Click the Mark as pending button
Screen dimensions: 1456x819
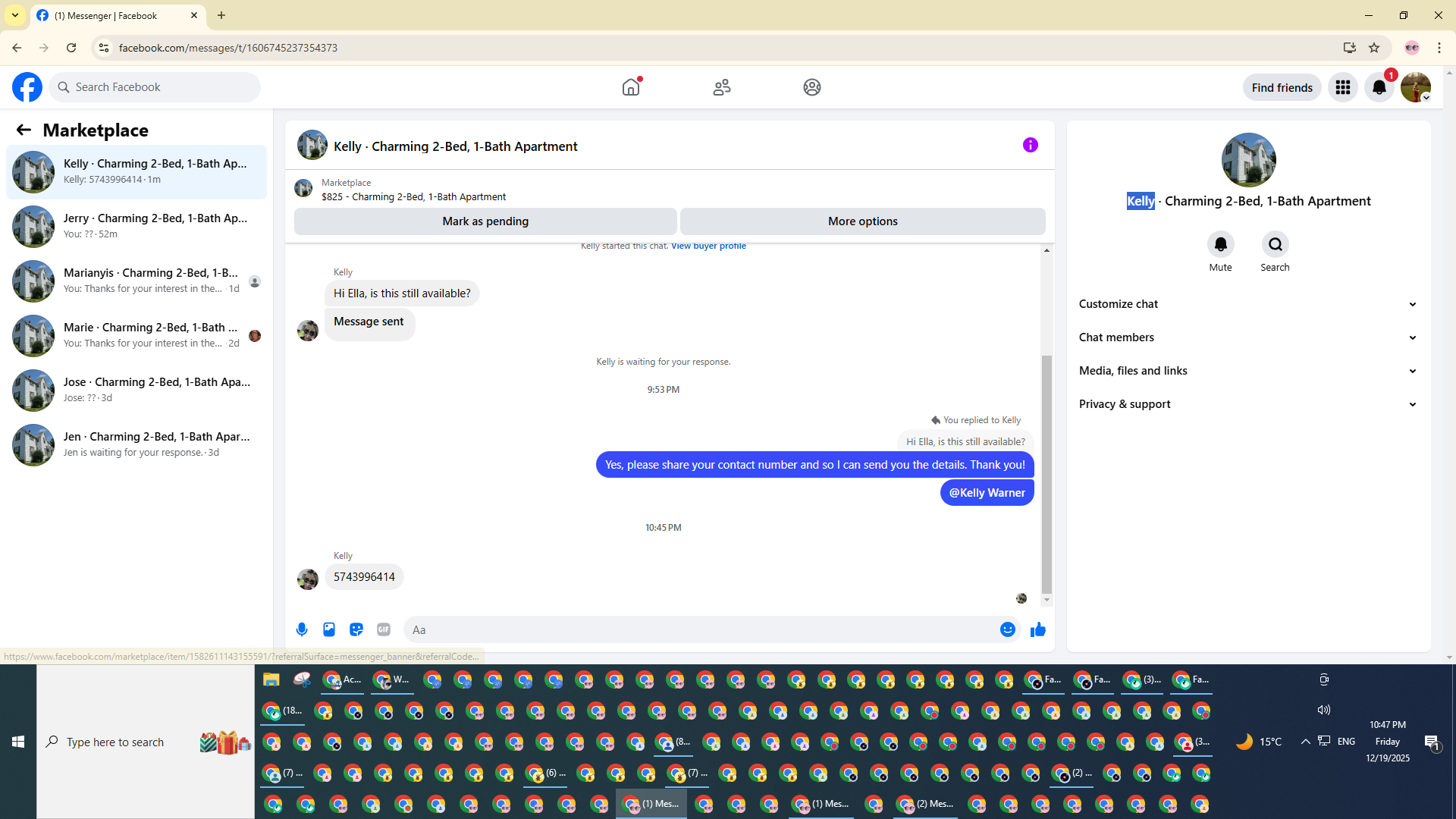[485, 221]
